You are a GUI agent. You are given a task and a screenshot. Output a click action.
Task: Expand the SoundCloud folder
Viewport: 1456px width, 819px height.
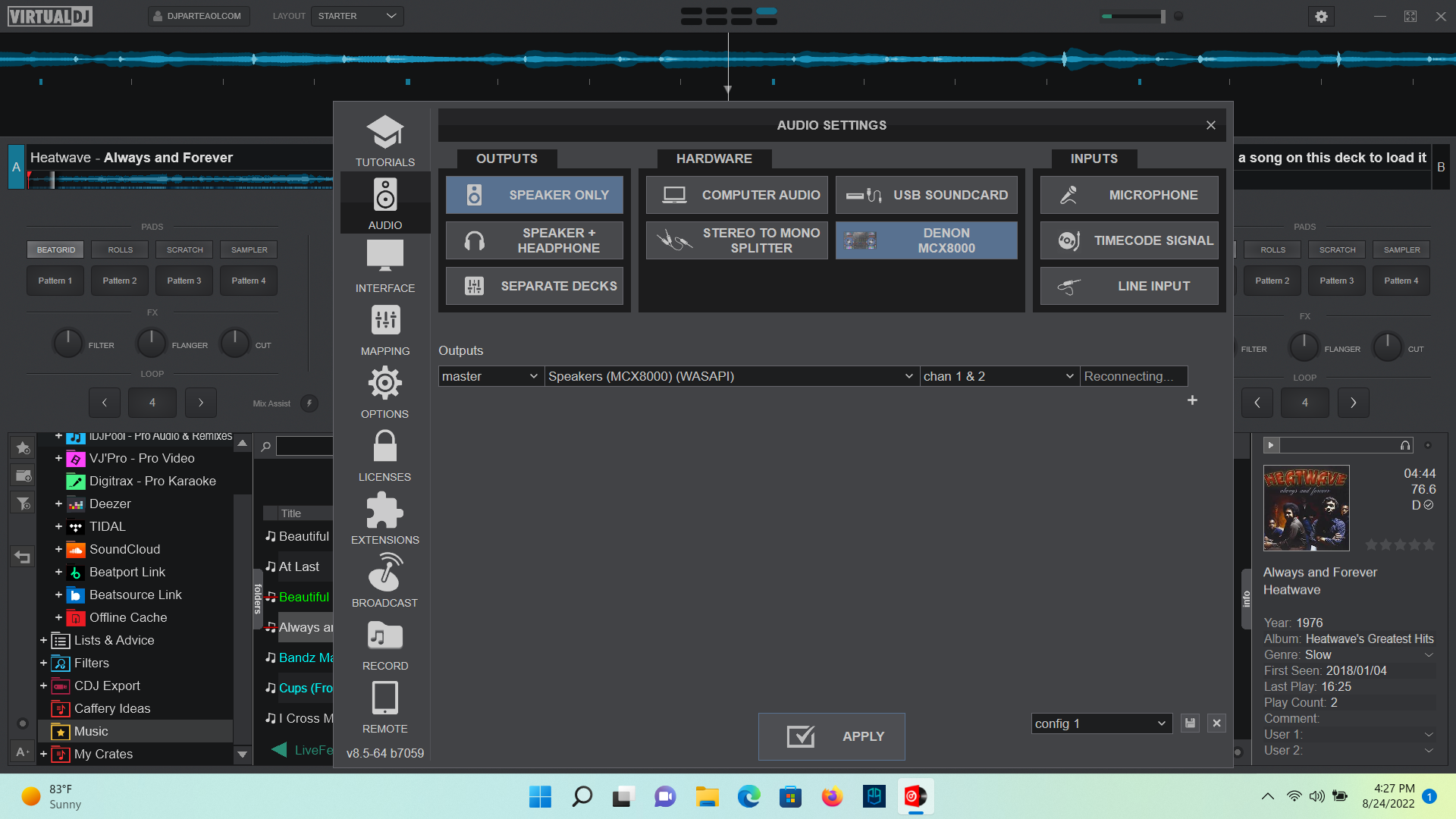tap(58, 549)
